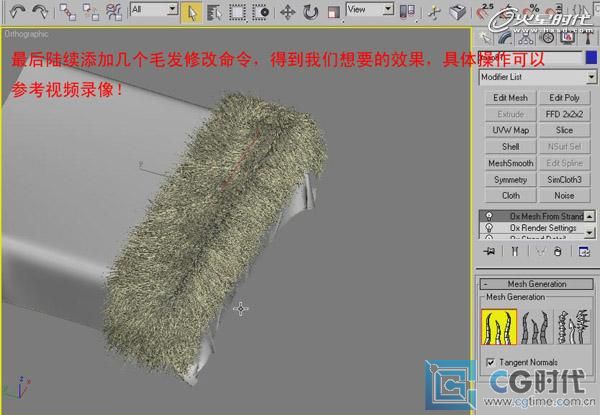Apply the Edit Poly modifier button
Screen dimensions: 600x415
tap(564, 98)
